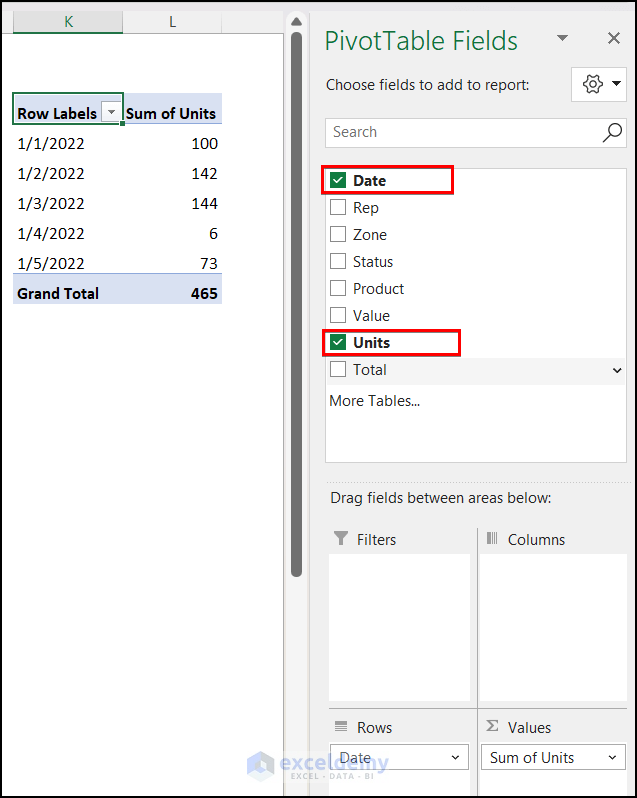Uncheck the Date field checkbox

coord(338,181)
